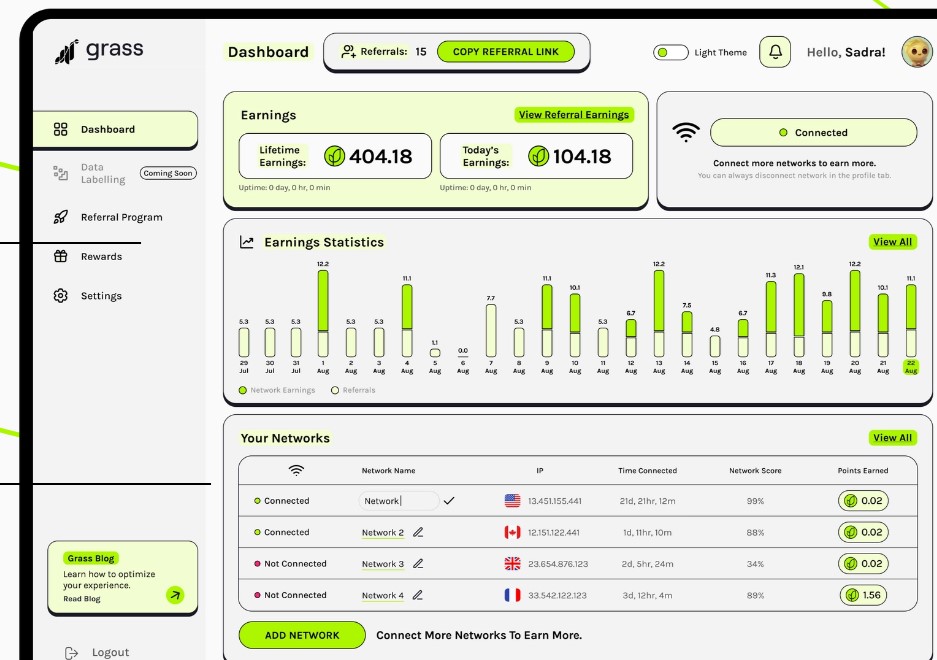
Task: Click IP address 13.451.155.441
Action: coord(555,501)
